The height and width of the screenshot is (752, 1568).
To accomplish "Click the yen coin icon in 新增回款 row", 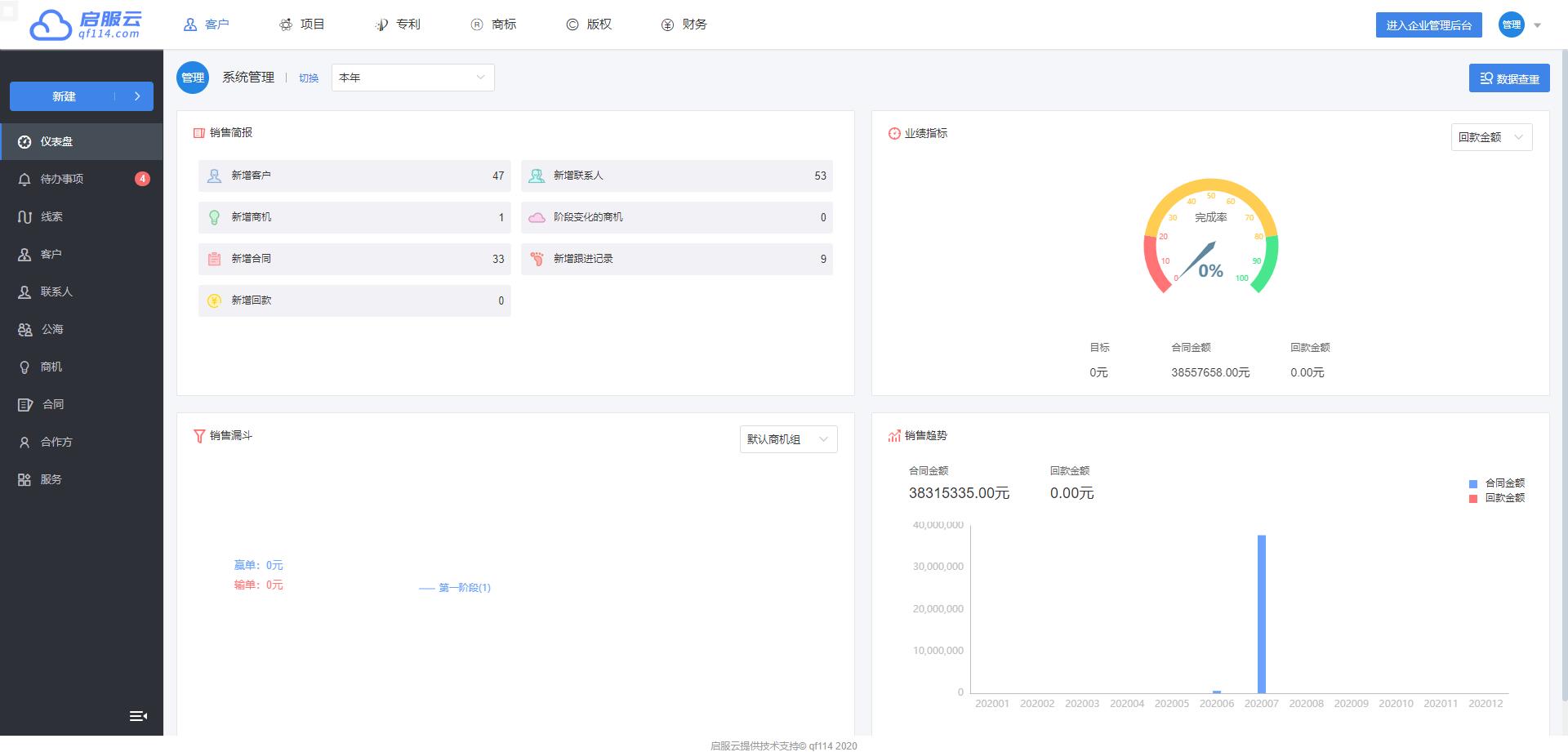I will point(214,300).
